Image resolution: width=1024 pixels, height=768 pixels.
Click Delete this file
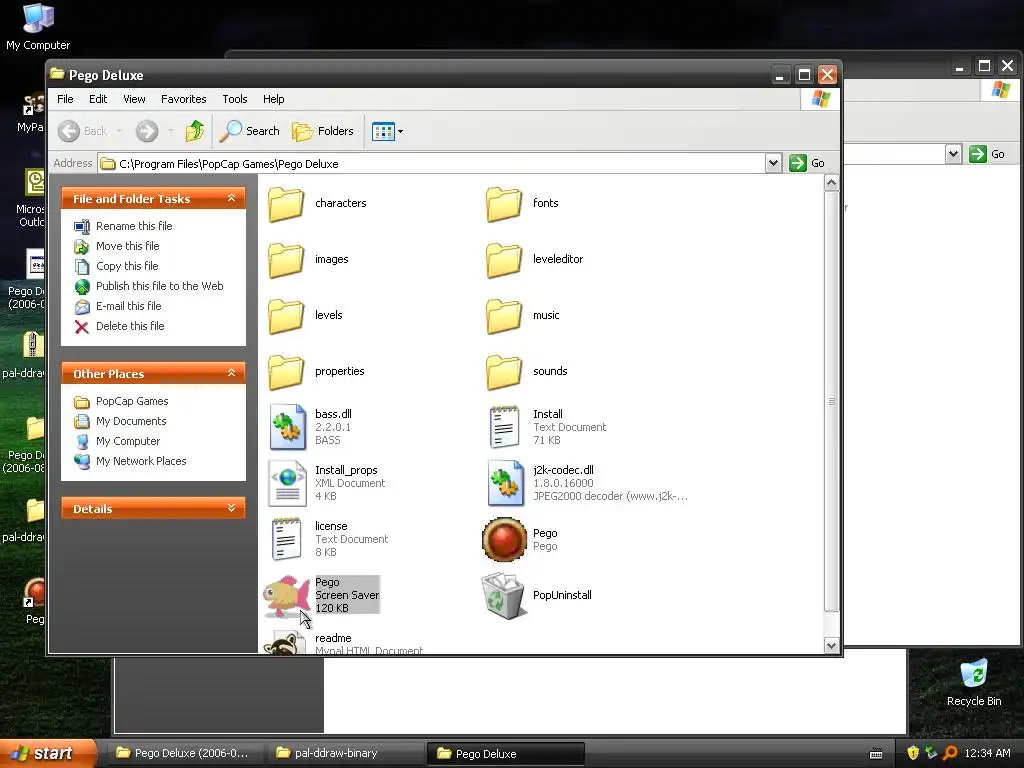coord(120,327)
